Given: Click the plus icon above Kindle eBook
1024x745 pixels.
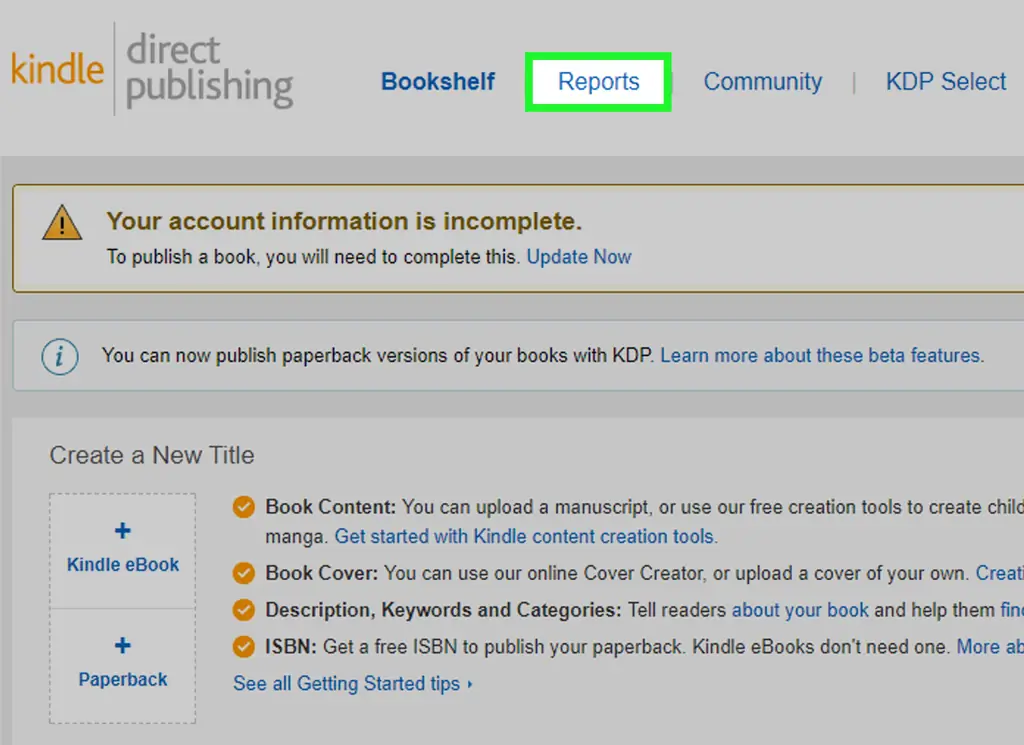Looking at the screenshot, I should point(123,531).
